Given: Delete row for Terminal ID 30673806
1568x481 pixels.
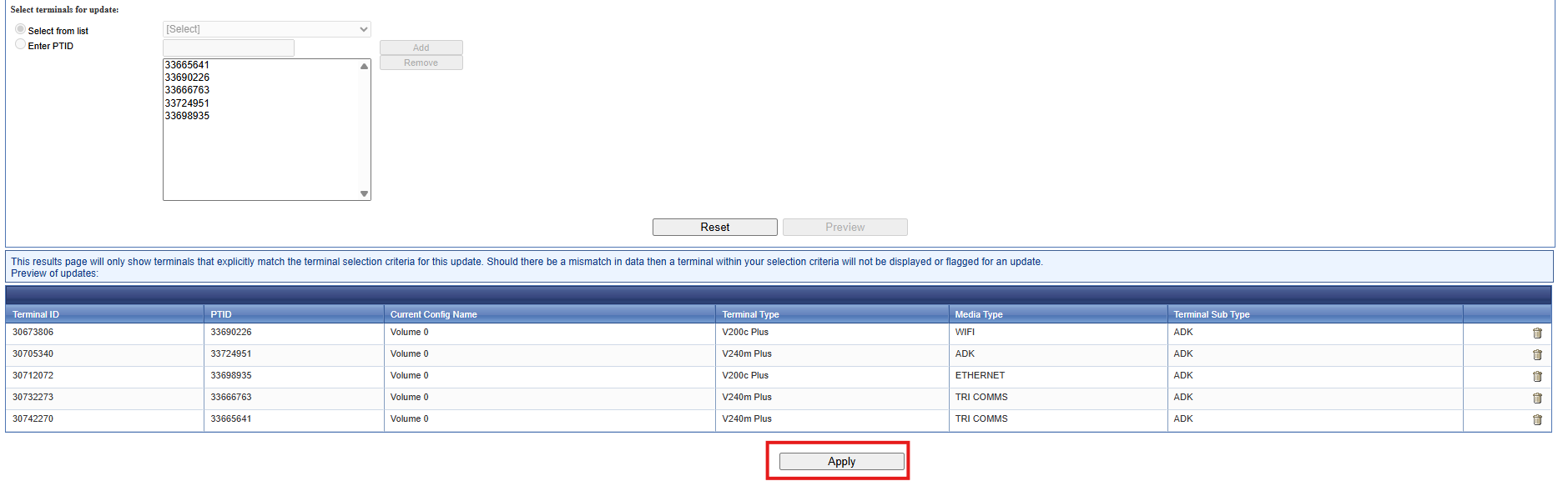Looking at the screenshot, I should click(x=1536, y=333).
